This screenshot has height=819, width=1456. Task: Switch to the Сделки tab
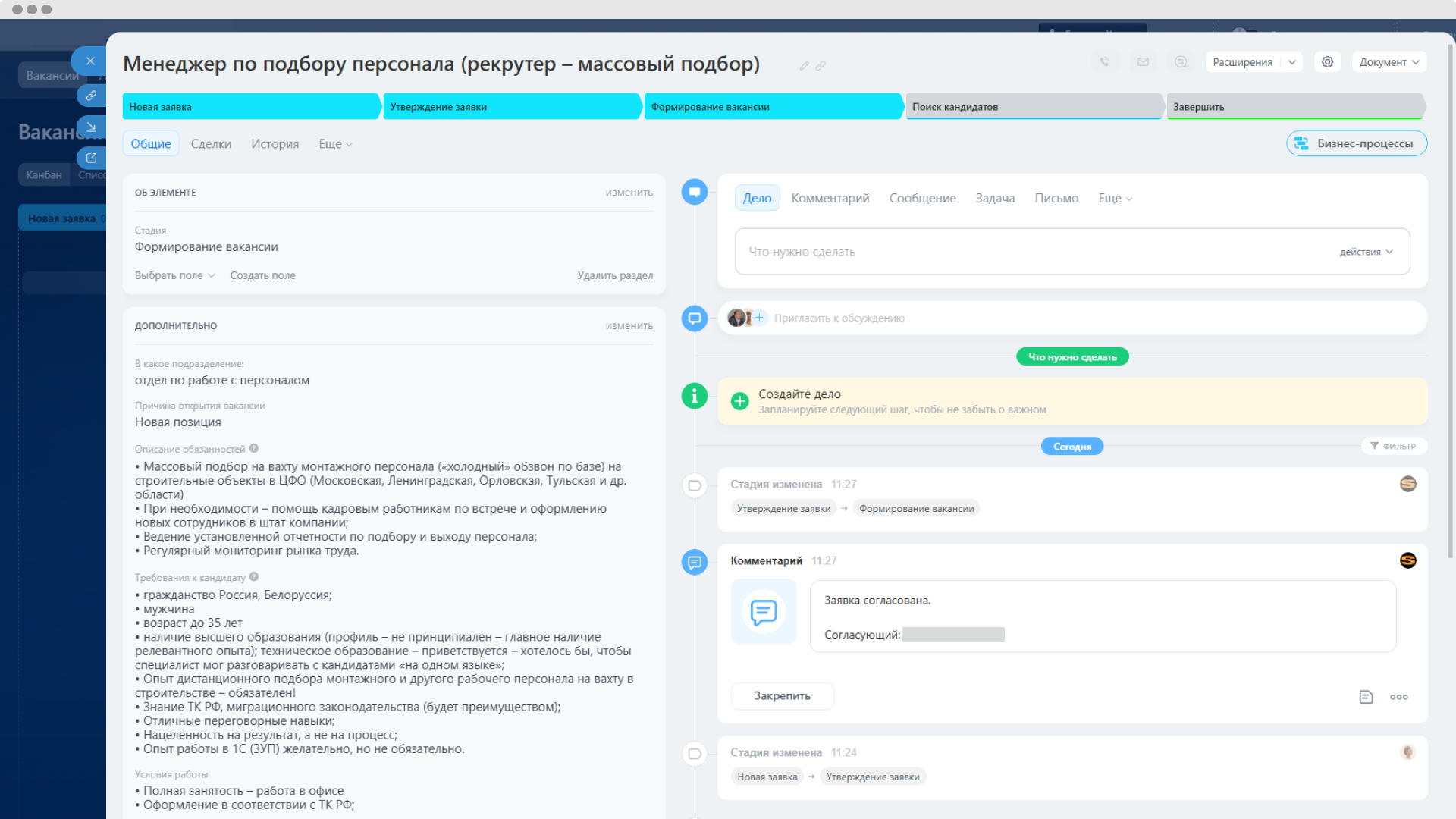211,144
